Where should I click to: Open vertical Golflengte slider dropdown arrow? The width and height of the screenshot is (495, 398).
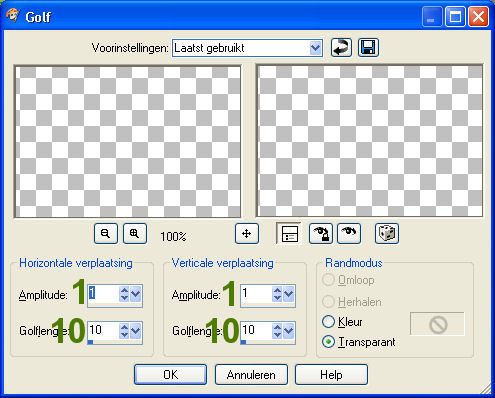point(289,331)
